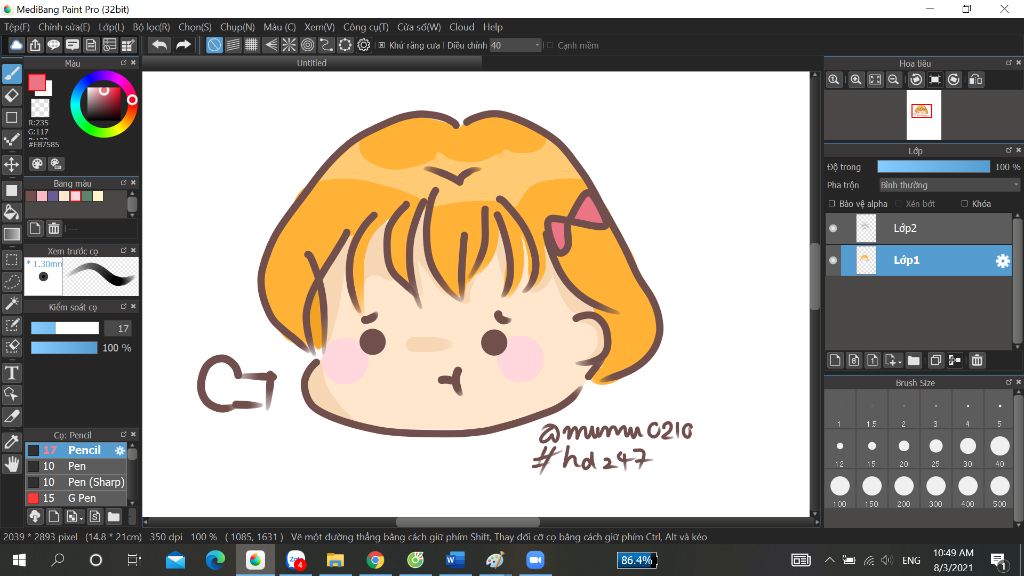The width and height of the screenshot is (1024, 576).
Task: Open the Cloud menu
Action: click(462, 27)
